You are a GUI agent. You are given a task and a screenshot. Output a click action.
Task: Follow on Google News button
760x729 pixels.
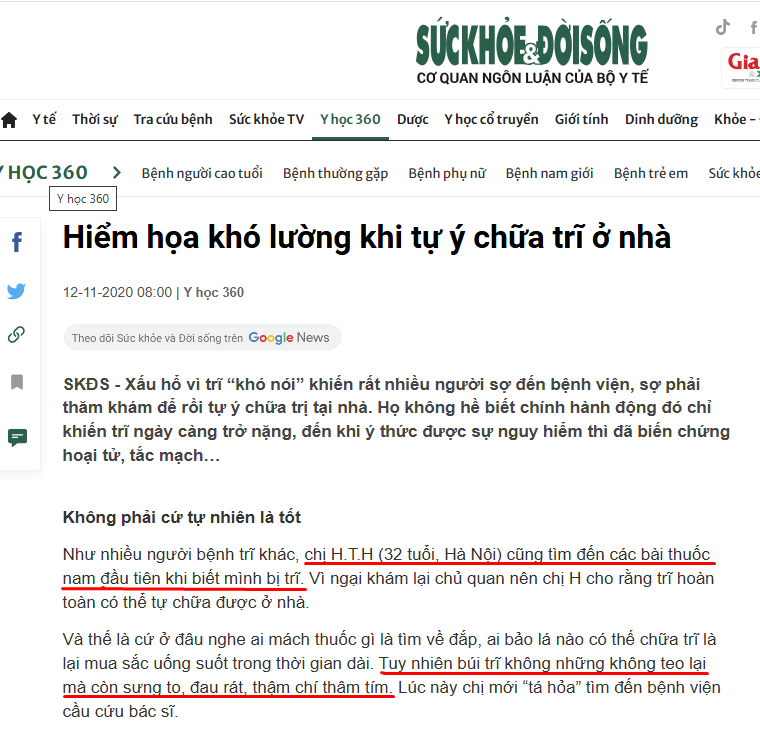203,337
